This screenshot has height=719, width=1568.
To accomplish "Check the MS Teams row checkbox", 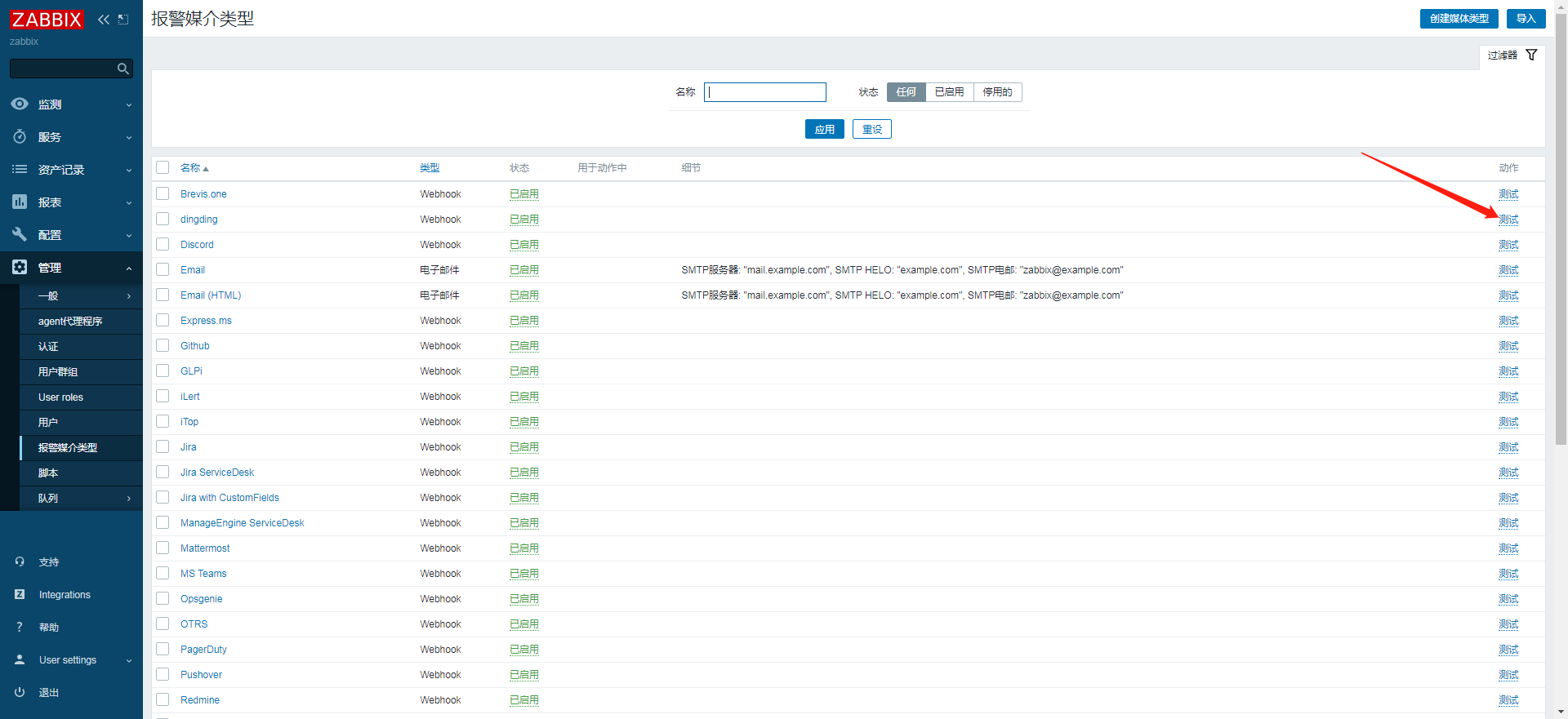I will (163, 573).
